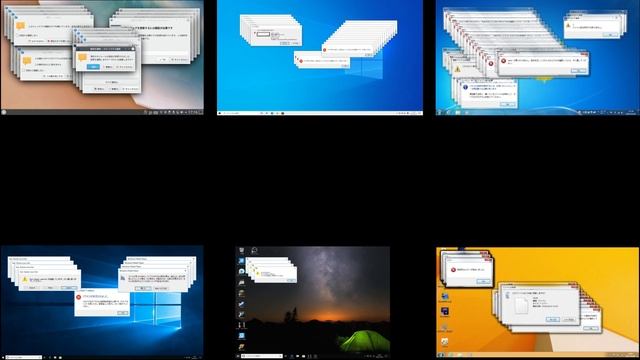Open the Start button on the orange Windows 8 desktop

(x=440, y=355)
